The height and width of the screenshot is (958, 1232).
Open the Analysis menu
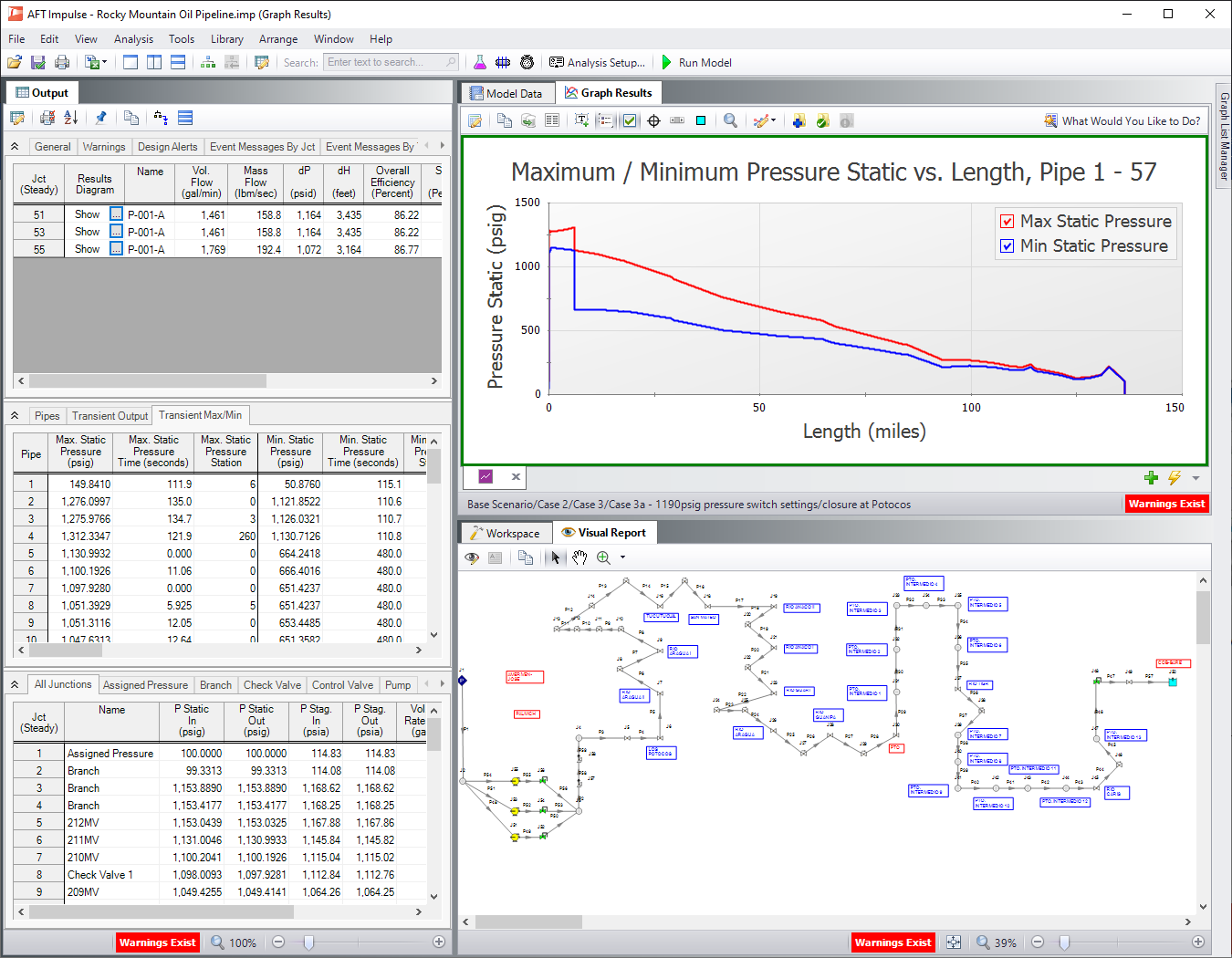(x=133, y=39)
